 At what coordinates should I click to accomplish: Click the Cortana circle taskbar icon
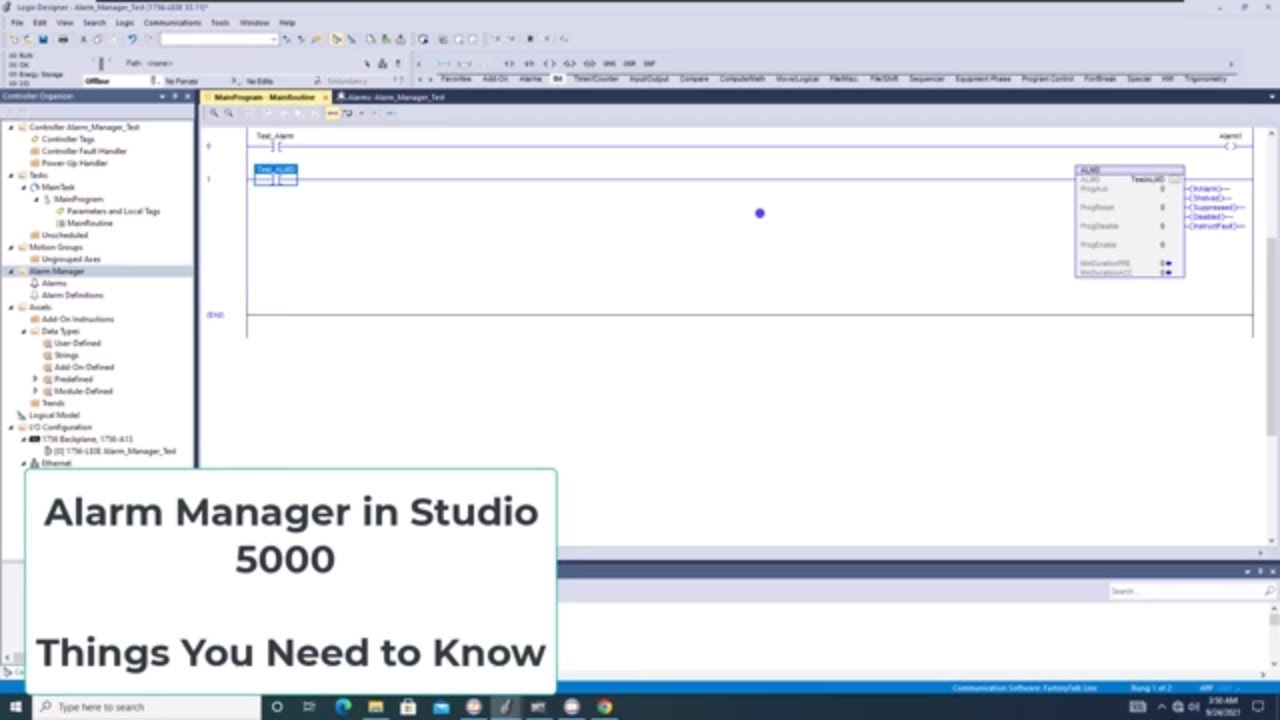(277, 707)
